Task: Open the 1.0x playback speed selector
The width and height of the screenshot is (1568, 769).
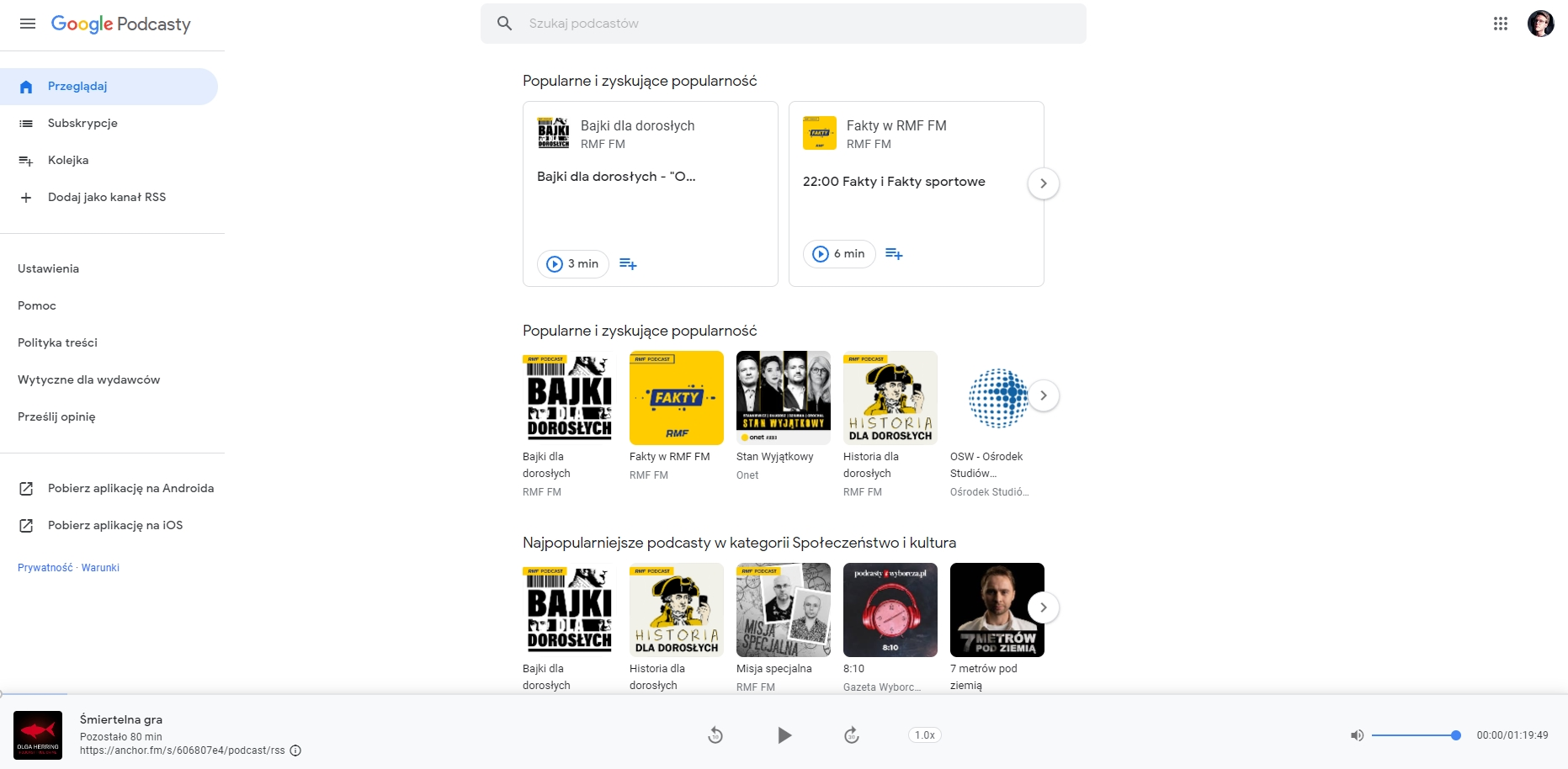Action: (924, 735)
